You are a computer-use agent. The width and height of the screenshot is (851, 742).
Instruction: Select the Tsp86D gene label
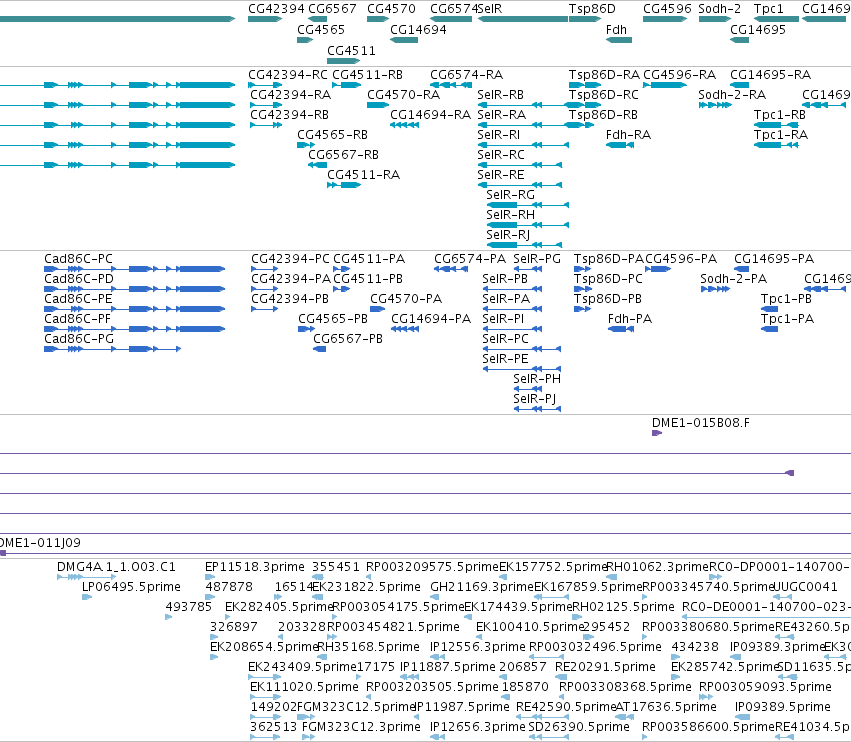(x=592, y=9)
